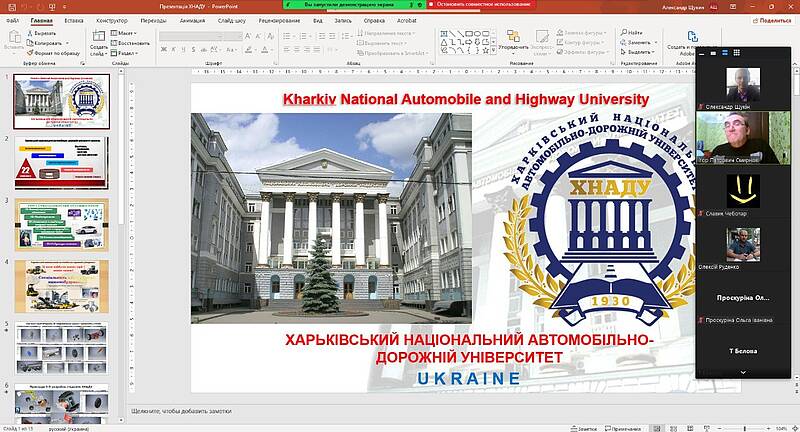800x432 pixels.
Task: Open the clipboard group dialog launcher
Action: pyautogui.click(x=82, y=63)
